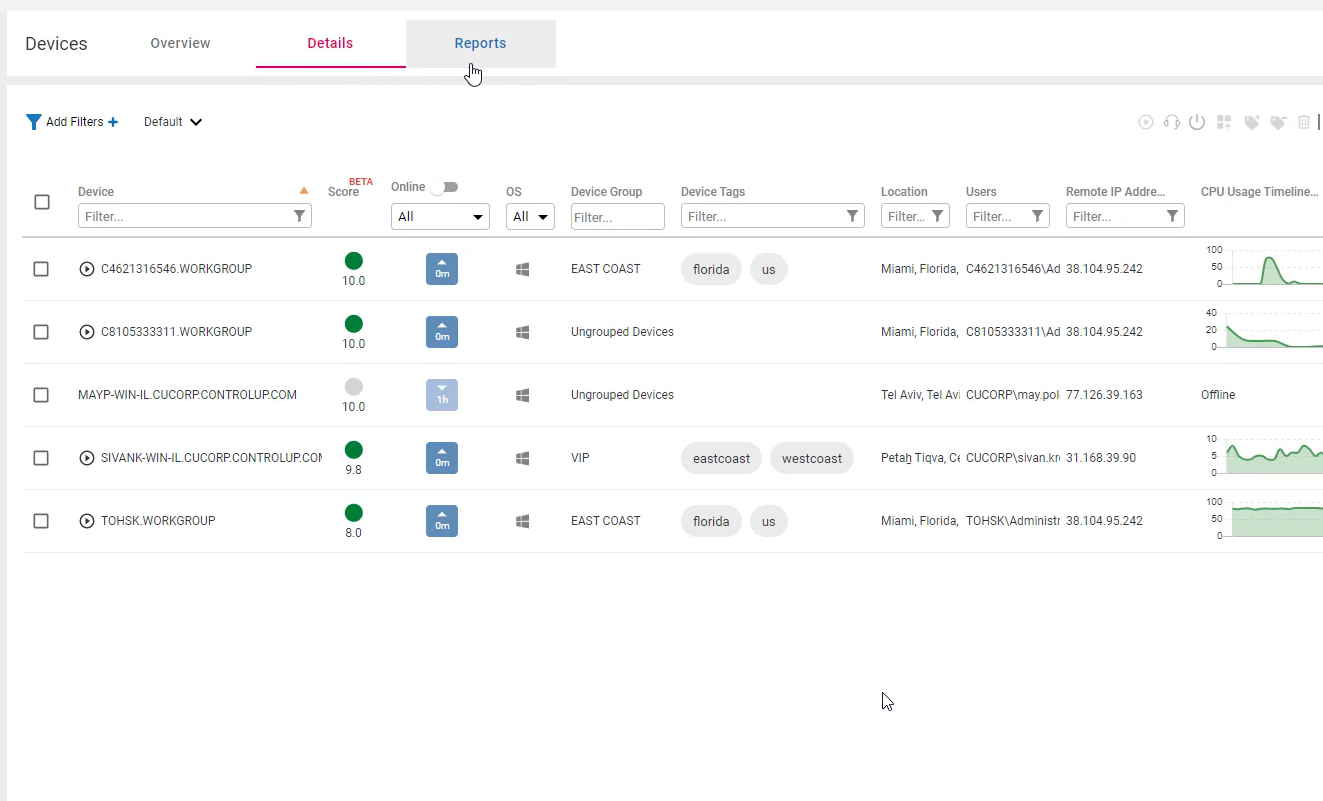
Task: Click the play icon beside C8105333311.WORKGROUP
Action: pos(87,332)
